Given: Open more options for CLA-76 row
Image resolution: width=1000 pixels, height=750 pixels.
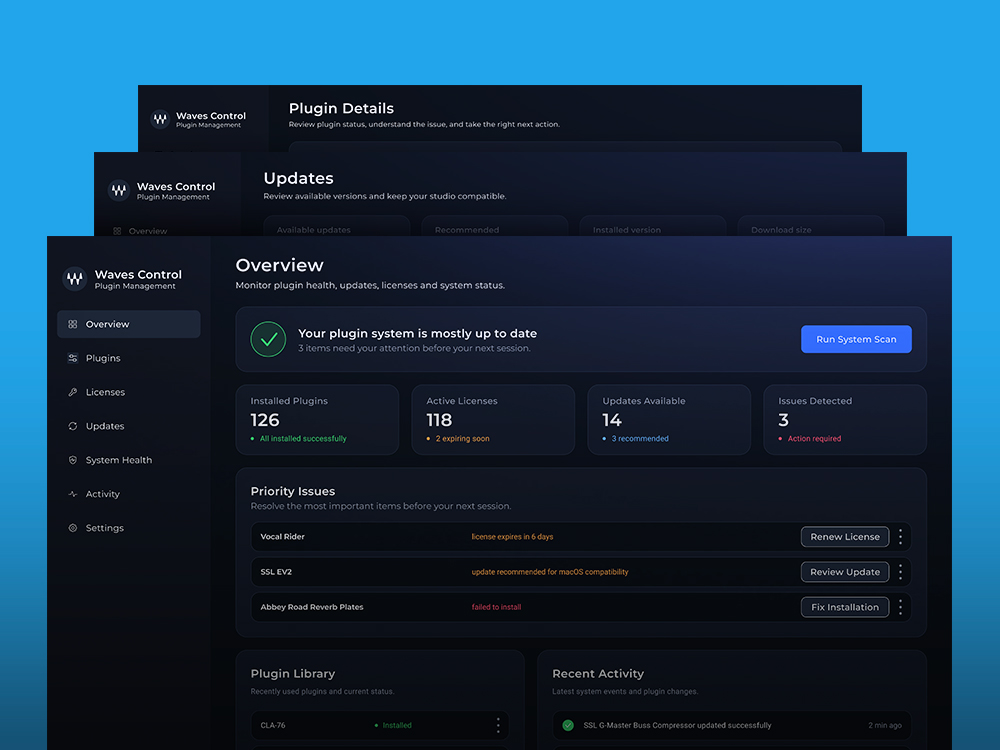Looking at the screenshot, I should (x=498, y=725).
